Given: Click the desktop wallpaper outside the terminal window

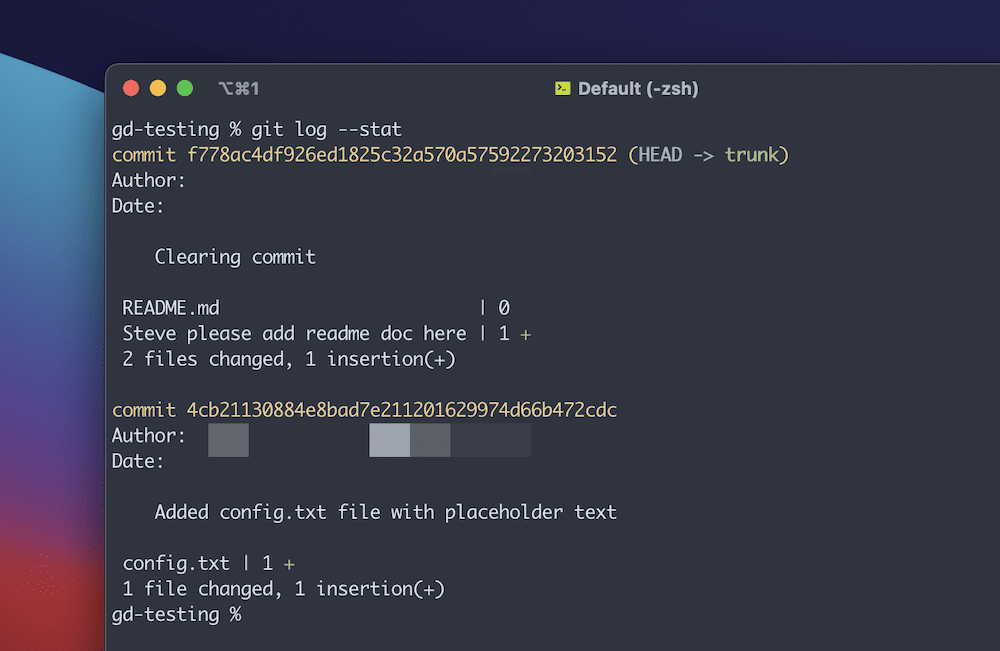Looking at the screenshot, I should (50, 400).
